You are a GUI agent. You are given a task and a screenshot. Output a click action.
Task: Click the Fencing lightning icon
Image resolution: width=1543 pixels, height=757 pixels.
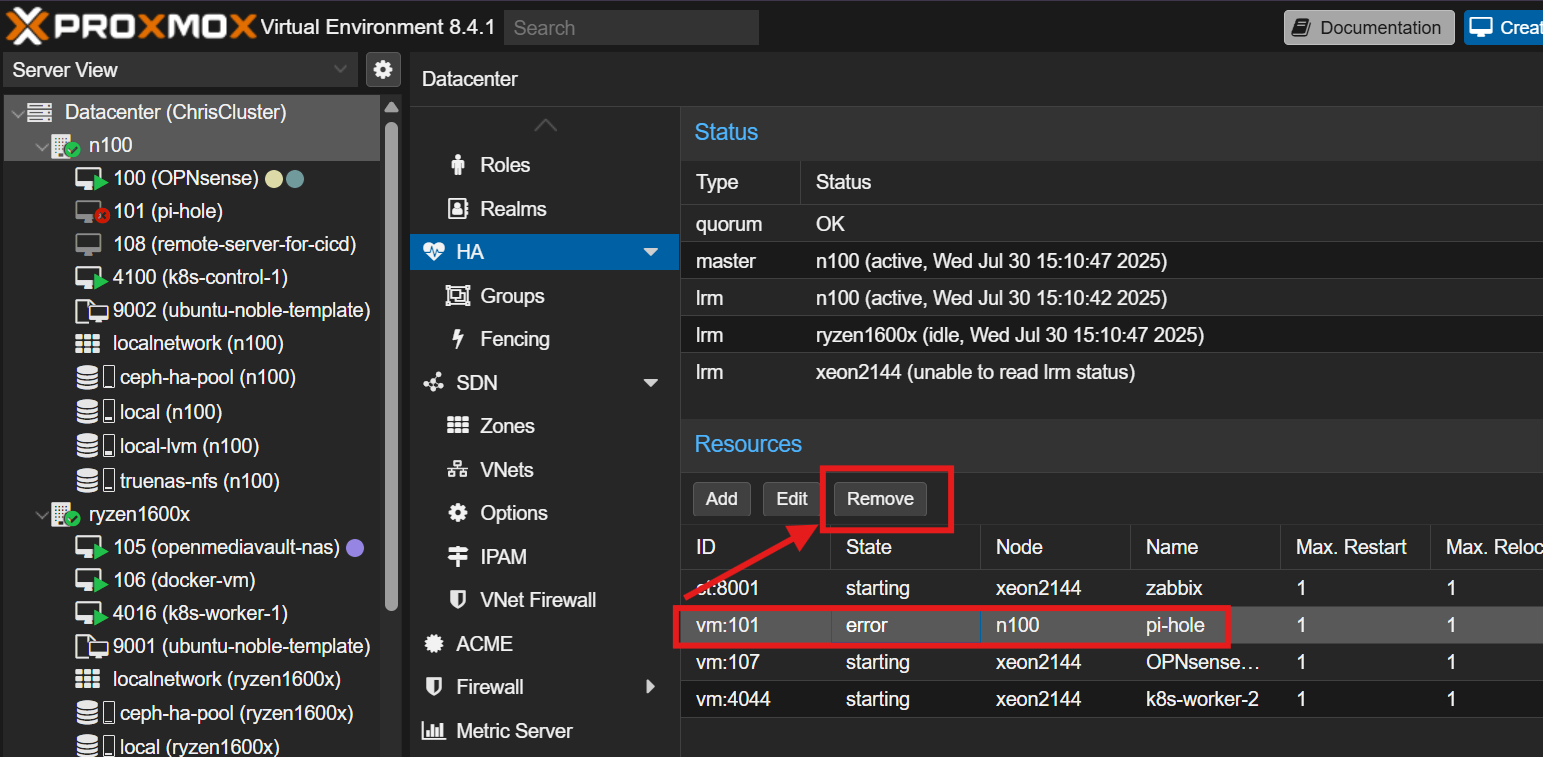(458, 339)
